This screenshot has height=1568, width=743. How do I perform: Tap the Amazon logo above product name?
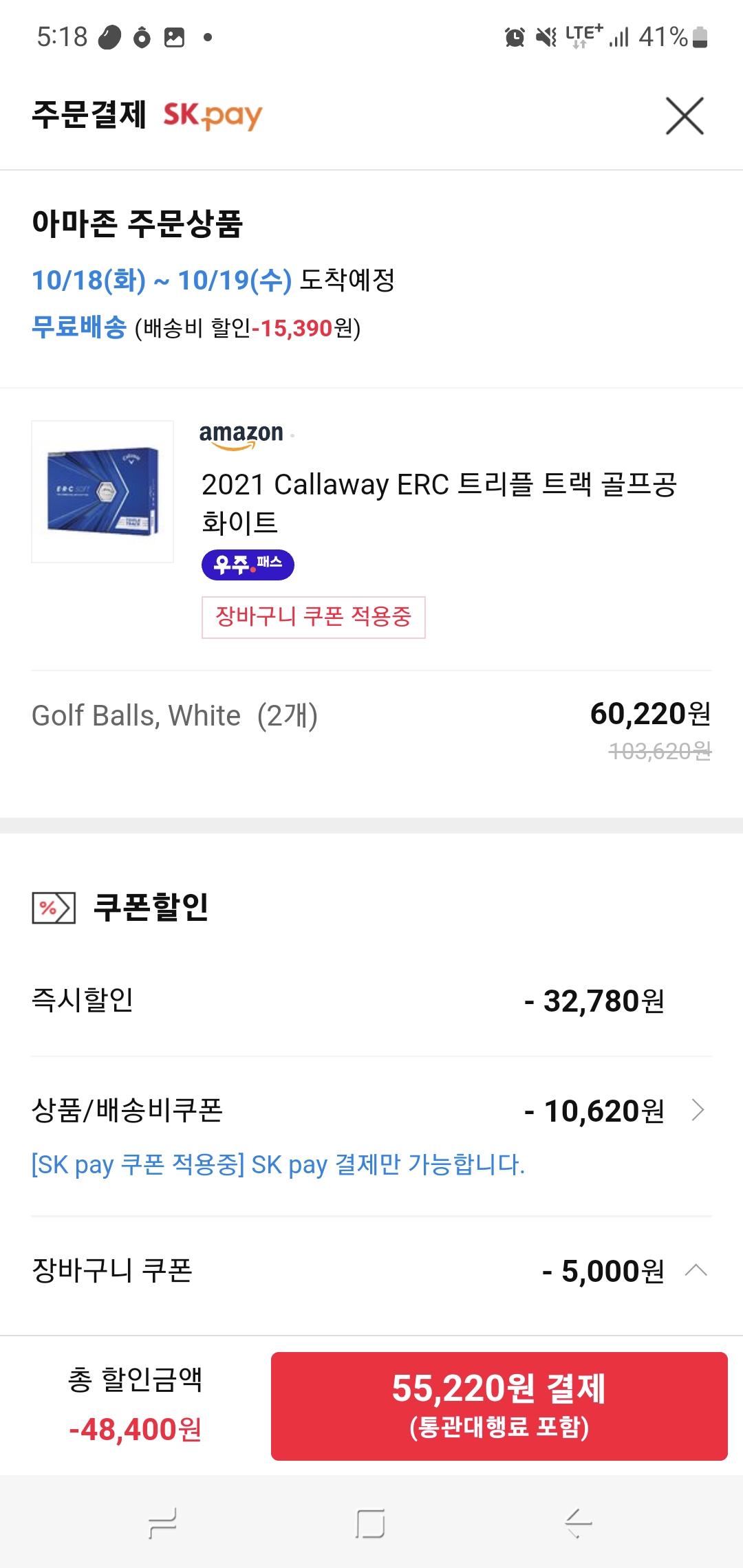pyautogui.click(x=241, y=435)
